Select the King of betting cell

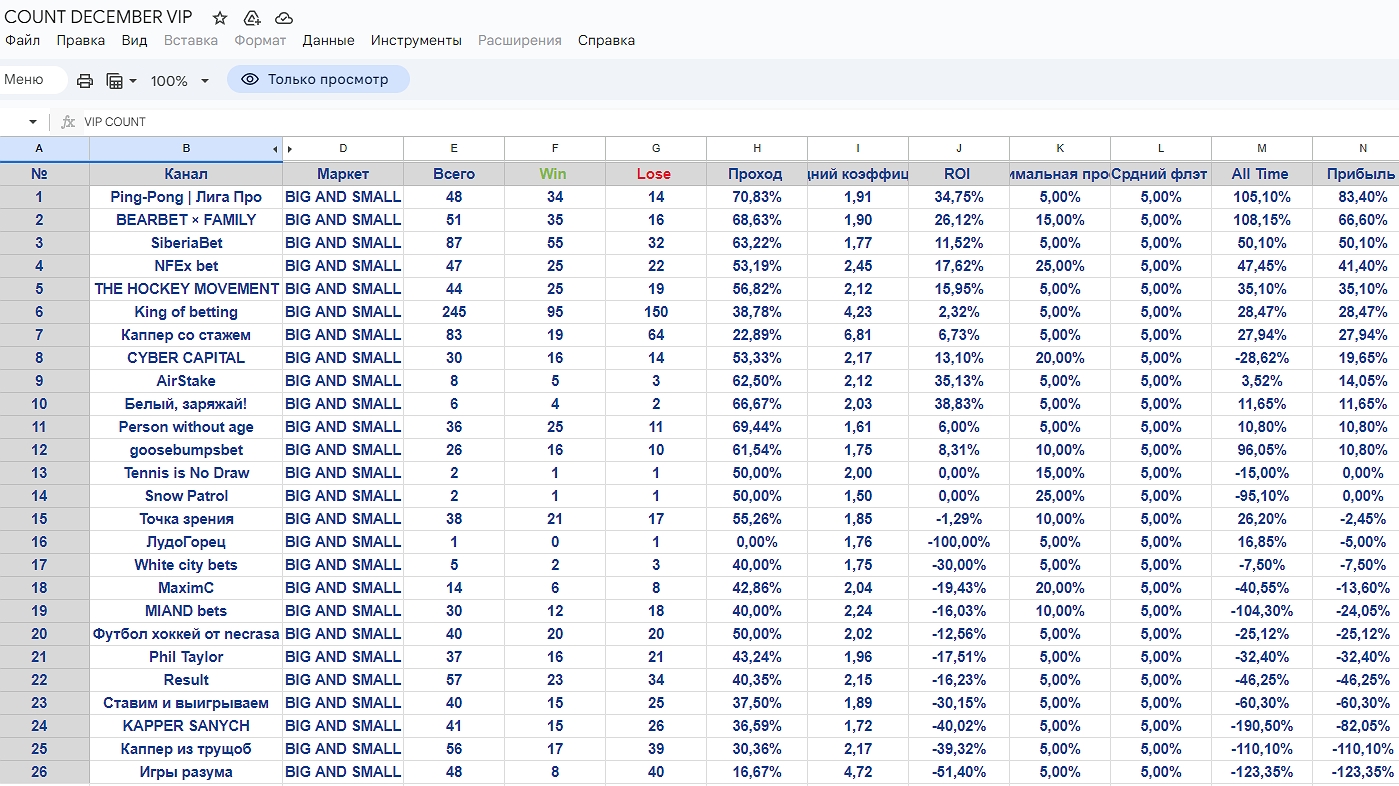coord(186,312)
